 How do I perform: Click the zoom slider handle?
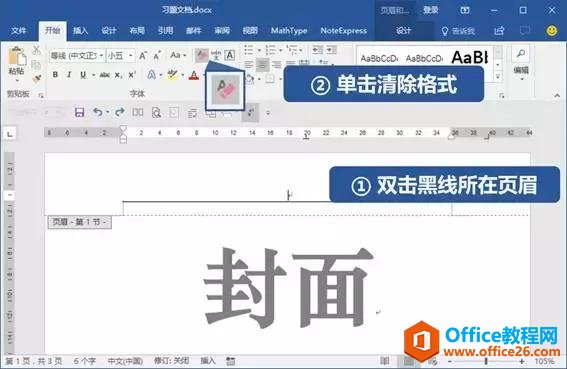tap(486, 361)
